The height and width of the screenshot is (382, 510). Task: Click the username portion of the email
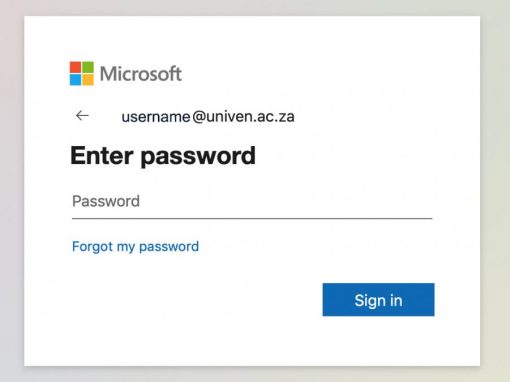[x=156, y=117]
